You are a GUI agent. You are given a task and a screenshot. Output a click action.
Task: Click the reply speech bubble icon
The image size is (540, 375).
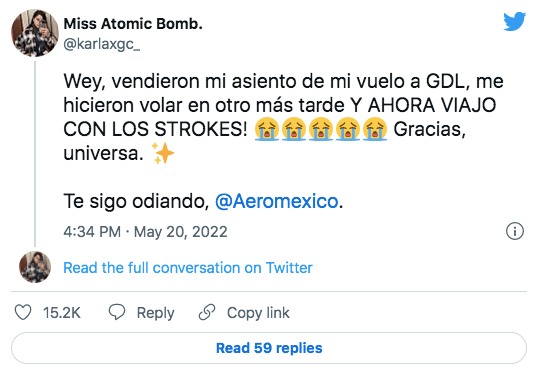tap(117, 312)
